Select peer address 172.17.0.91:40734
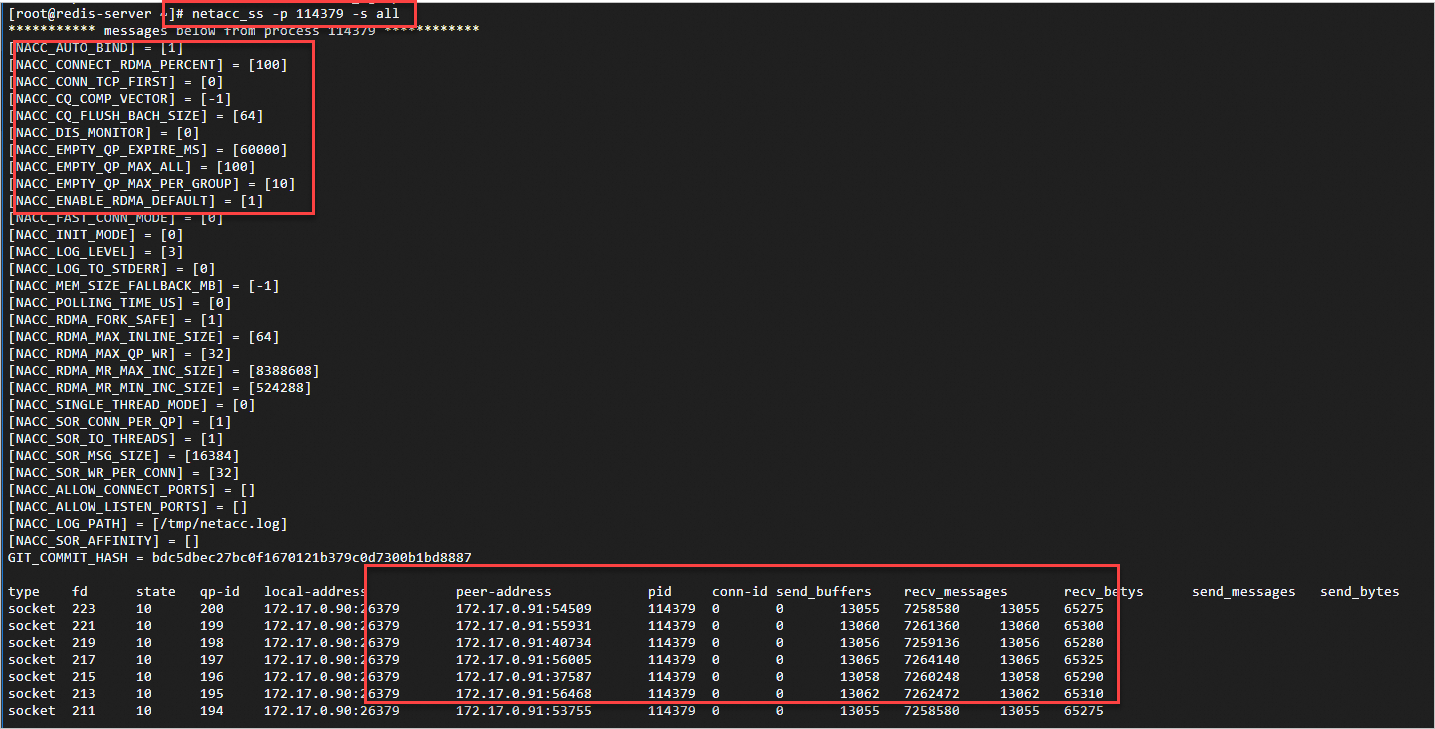 [524, 643]
